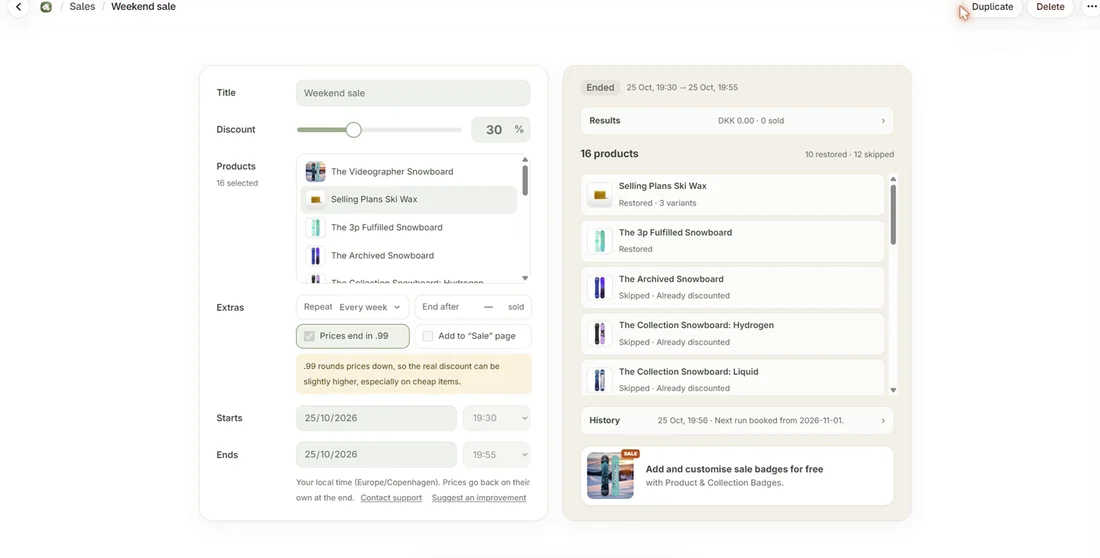Click The 3p Fulfilled Snowboard icon in Products list
1100x558 pixels.
coord(316,227)
